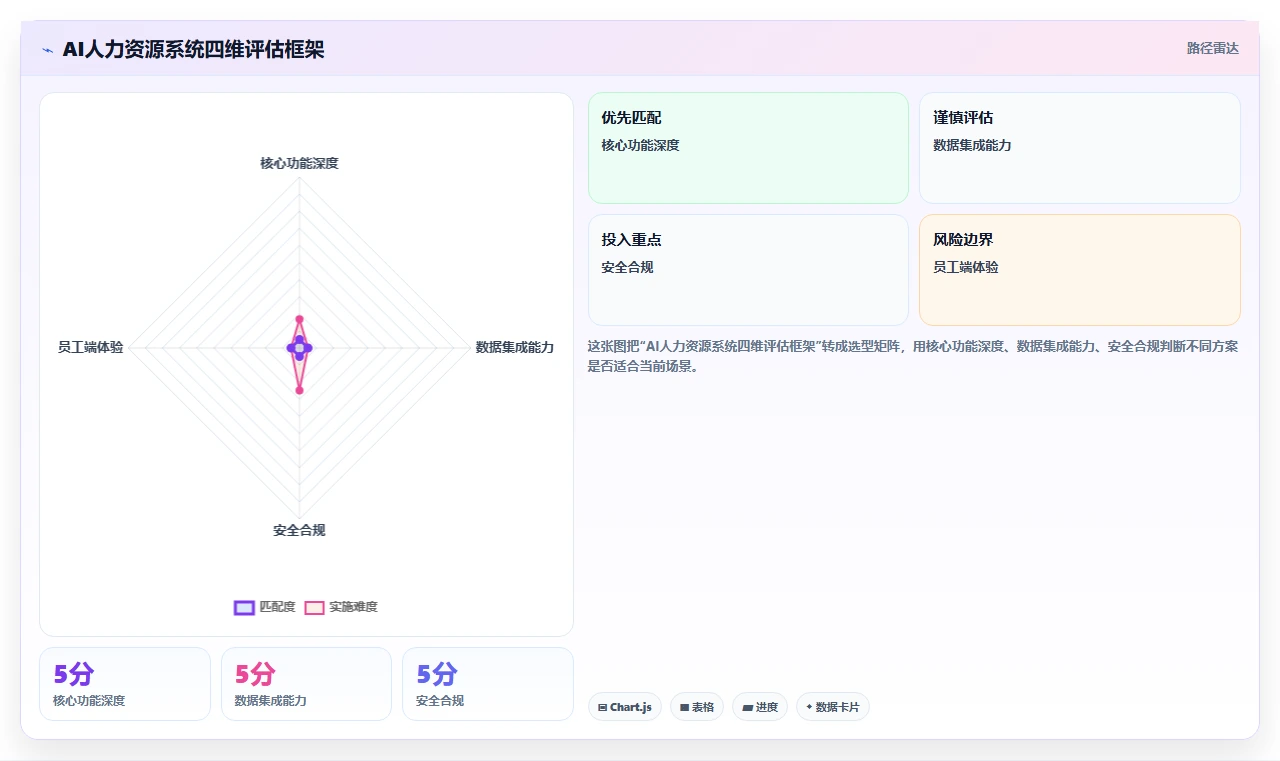Click 数据集成能力 text in 谨慎评估 card

point(972,145)
